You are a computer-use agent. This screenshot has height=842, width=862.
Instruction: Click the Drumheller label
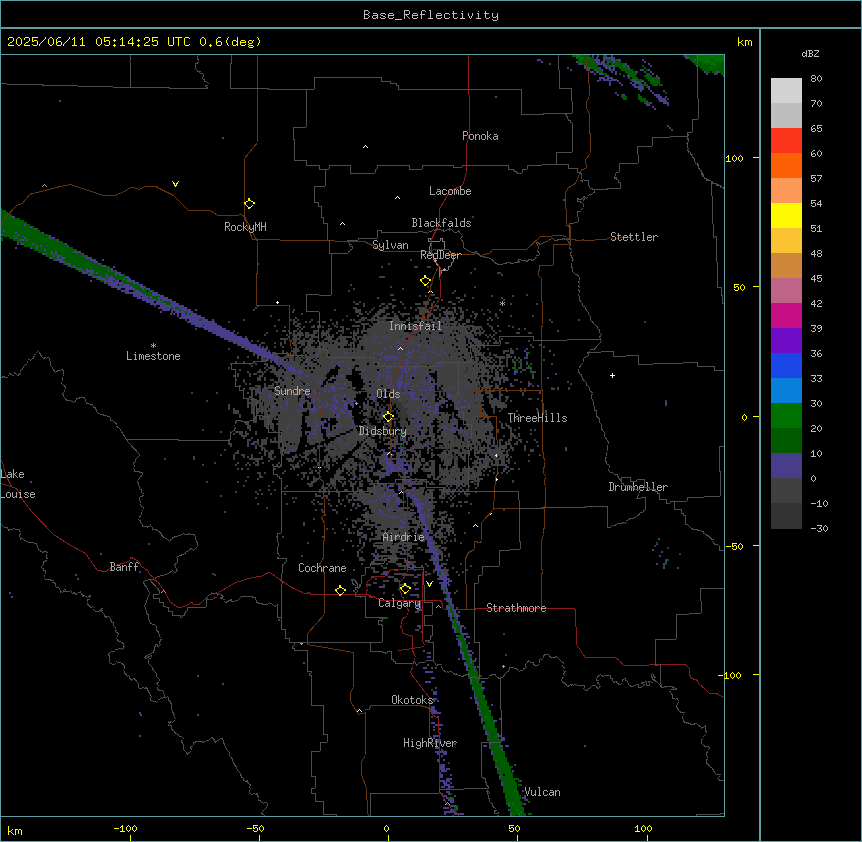[638, 487]
